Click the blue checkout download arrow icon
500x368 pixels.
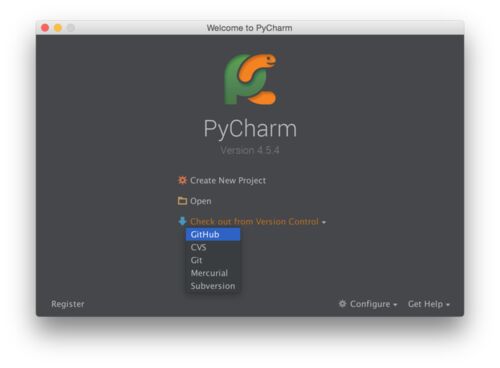[182, 221]
